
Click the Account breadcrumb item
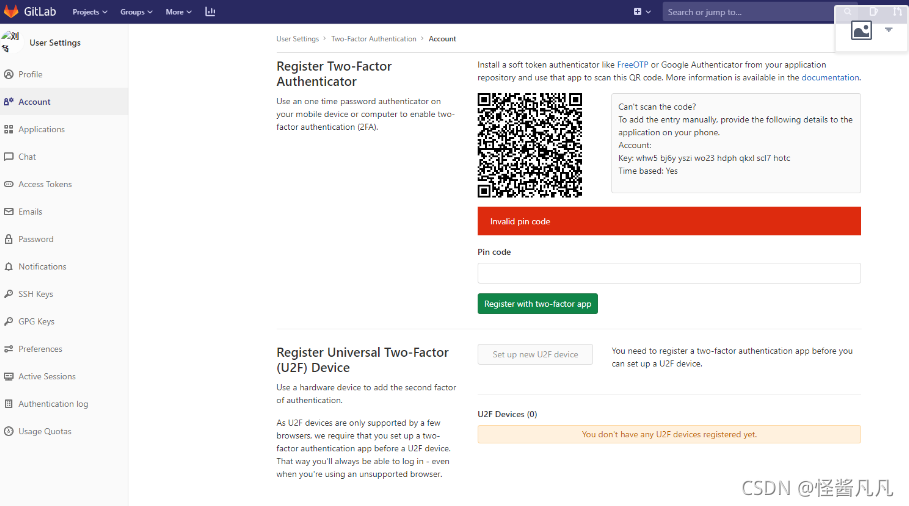[442, 39]
